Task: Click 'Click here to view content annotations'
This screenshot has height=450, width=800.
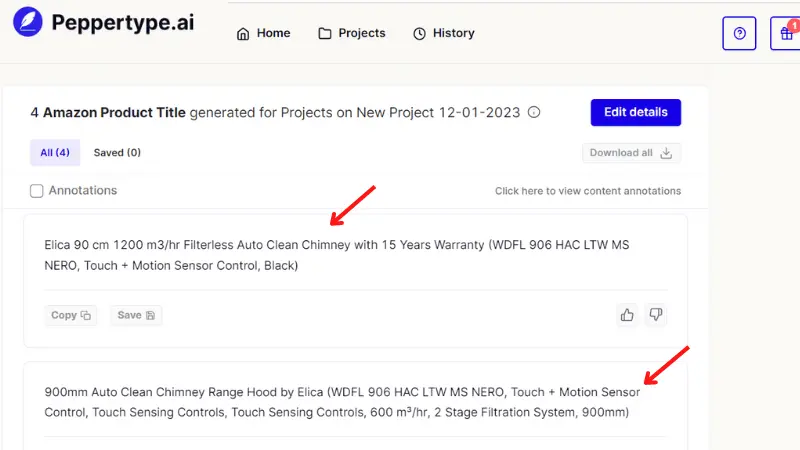Action: (588, 191)
